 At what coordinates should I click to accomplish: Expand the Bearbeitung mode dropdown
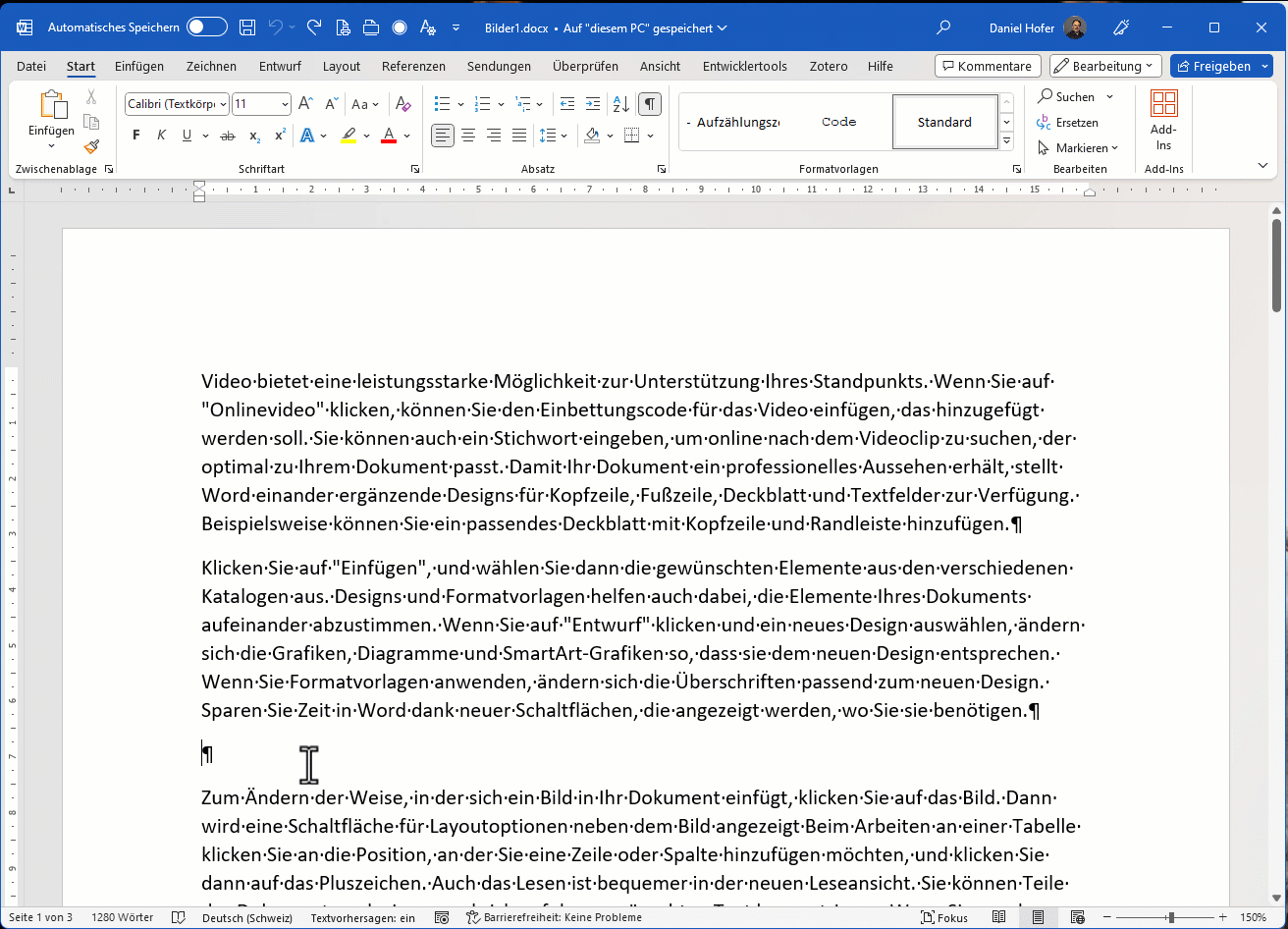[1105, 66]
